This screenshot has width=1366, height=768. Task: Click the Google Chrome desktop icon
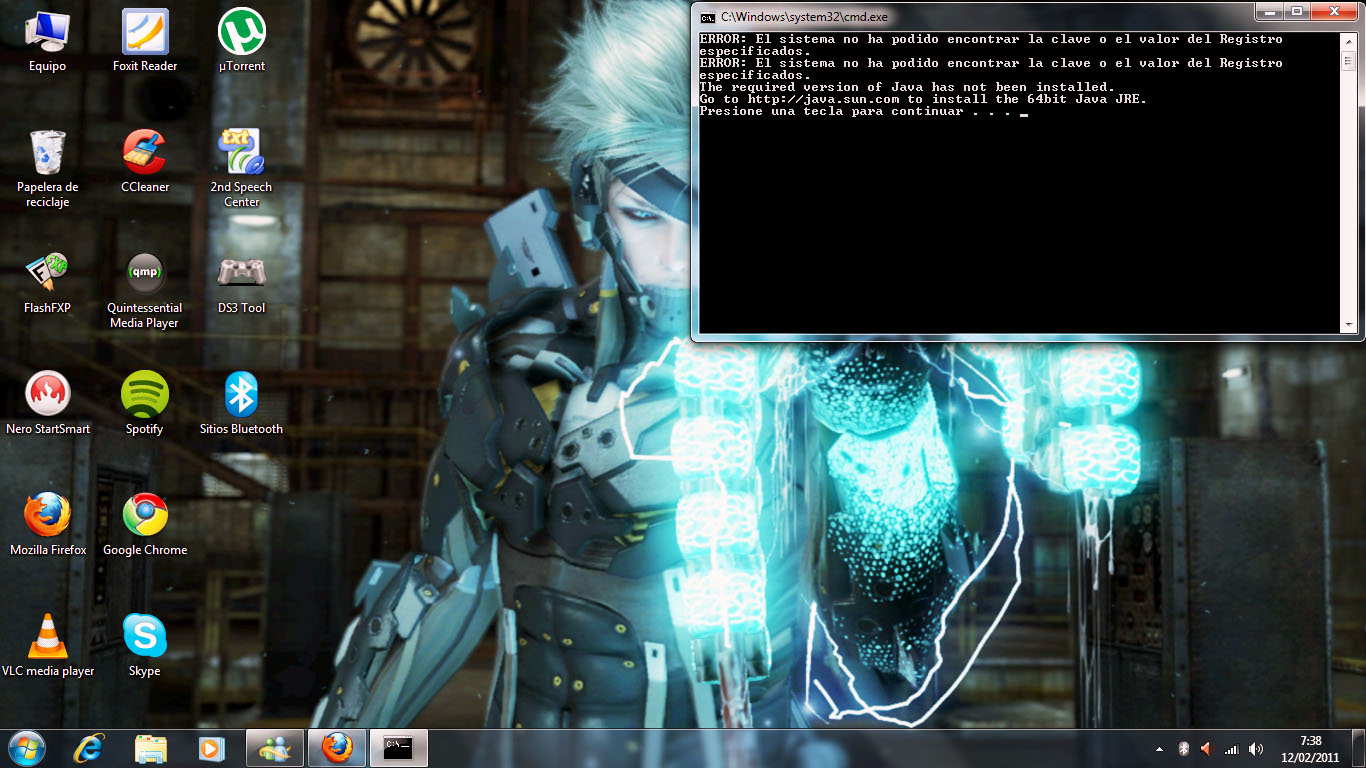[x=145, y=525]
